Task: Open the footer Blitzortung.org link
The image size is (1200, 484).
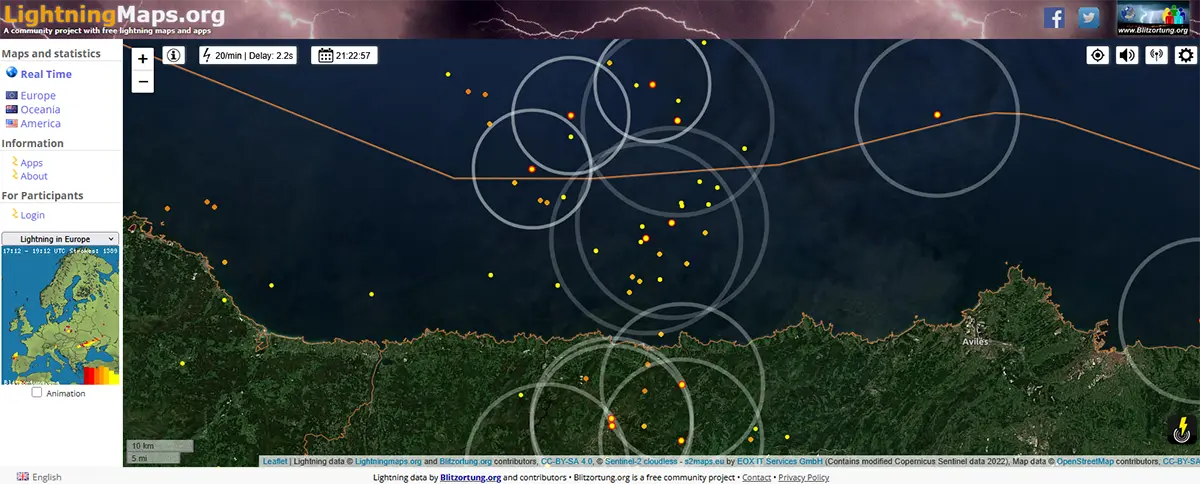Action: [x=470, y=478]
